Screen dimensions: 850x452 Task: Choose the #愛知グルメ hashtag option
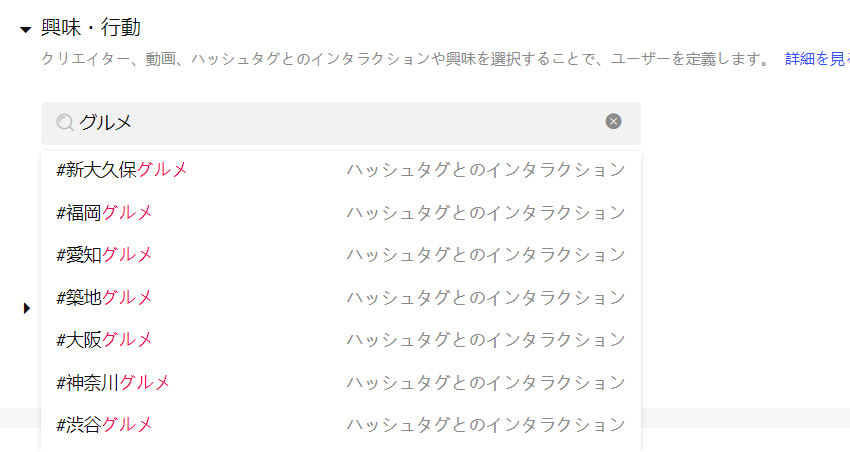coord(340,255)
